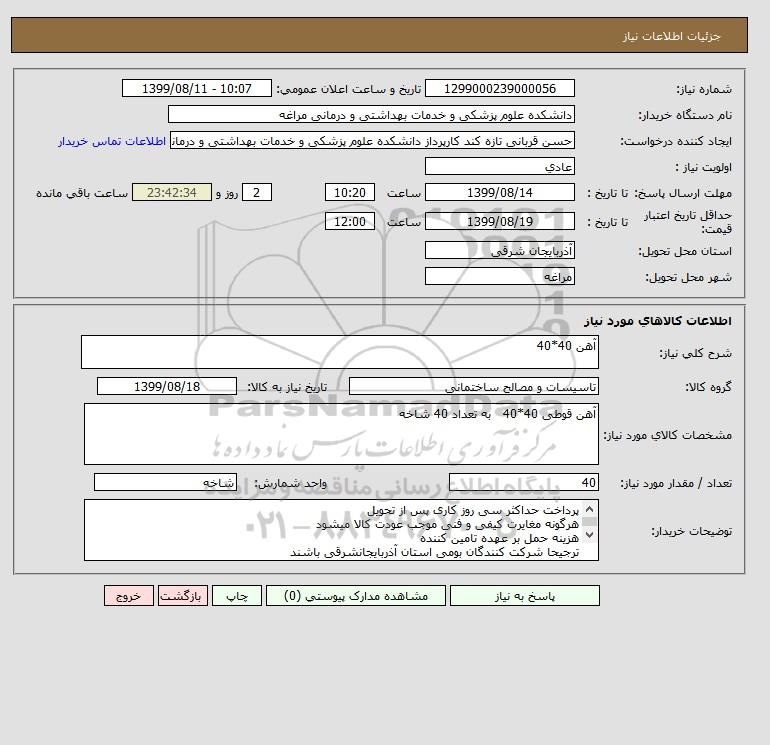Click label استان محل تحویل
Image resolution: width=770 pixels, height=745 pixels.
click(x=685, y=251)
